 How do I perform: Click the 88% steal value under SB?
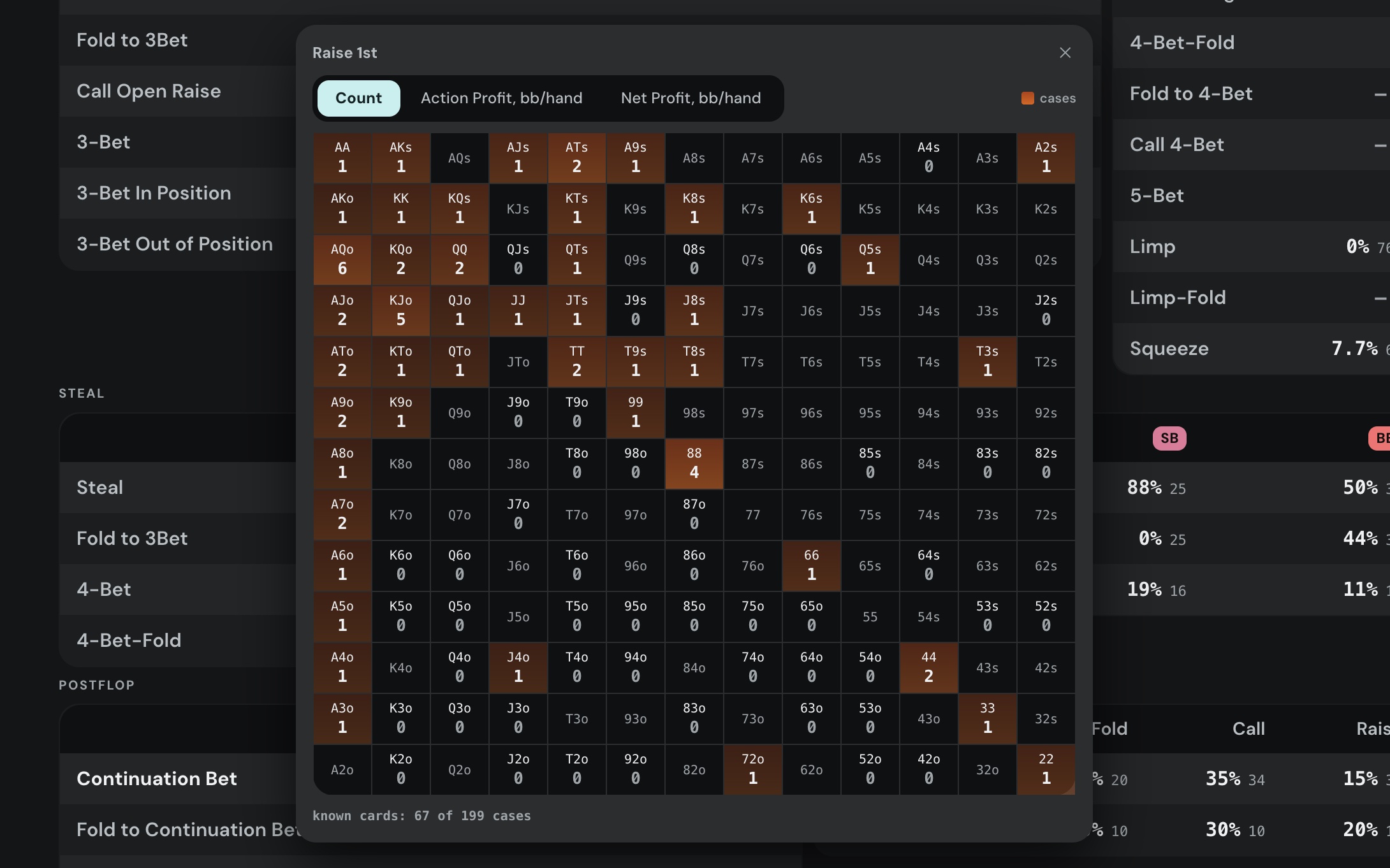tap(1144, 488)
